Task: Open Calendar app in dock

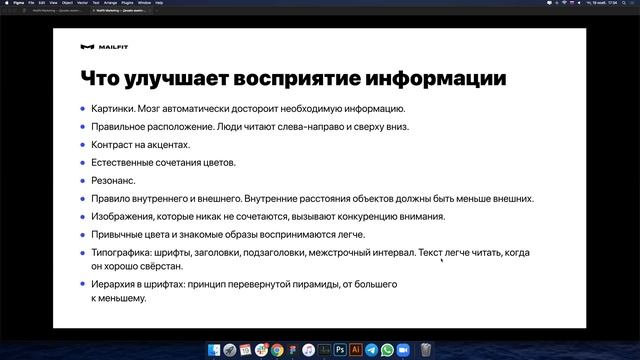Action: pos(245,350)
